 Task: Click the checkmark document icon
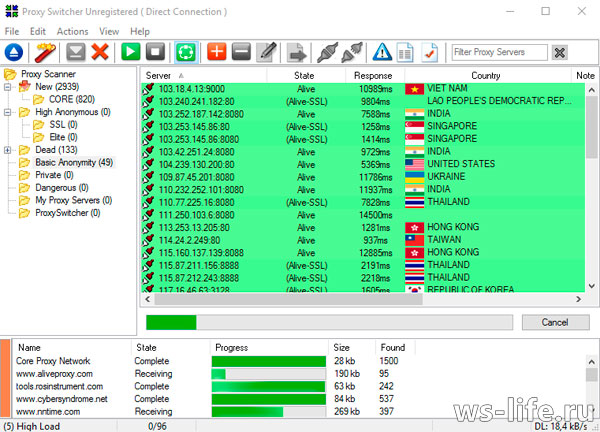[430, 53]
